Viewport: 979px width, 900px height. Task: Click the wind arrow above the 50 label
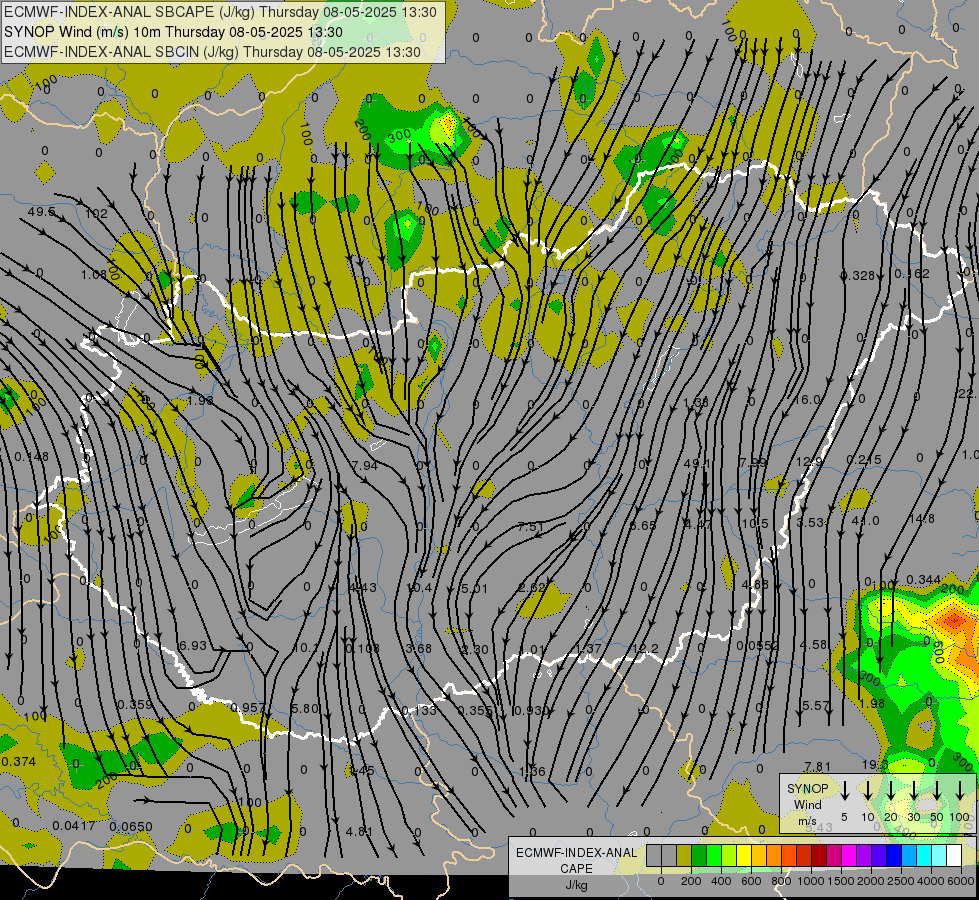(x=937, y=790)
